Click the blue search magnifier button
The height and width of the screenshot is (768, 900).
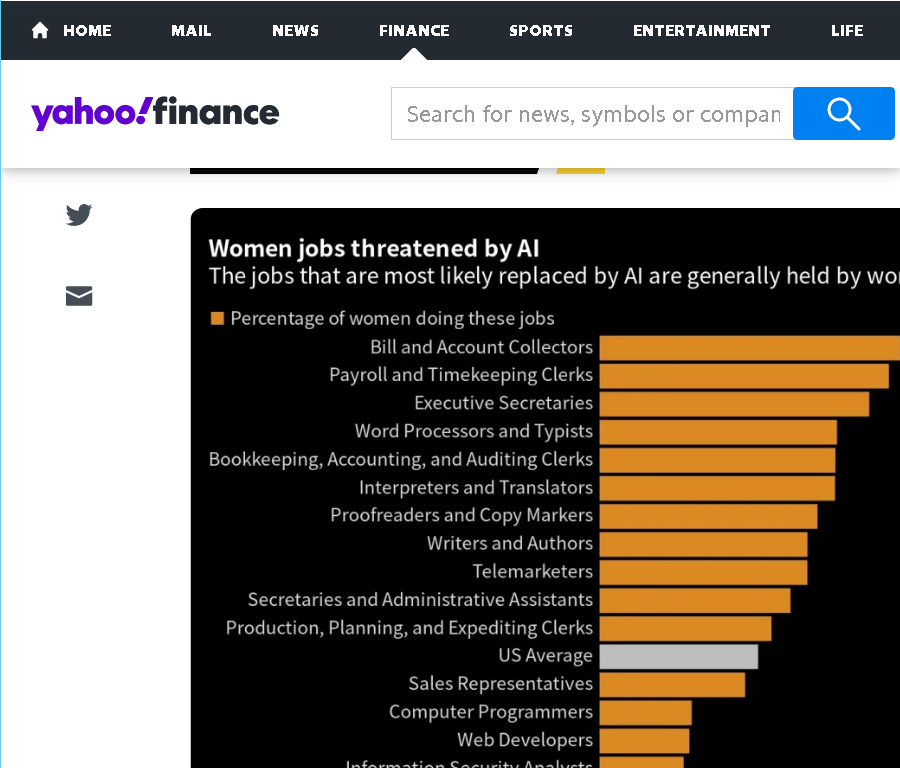coord(843,114)
